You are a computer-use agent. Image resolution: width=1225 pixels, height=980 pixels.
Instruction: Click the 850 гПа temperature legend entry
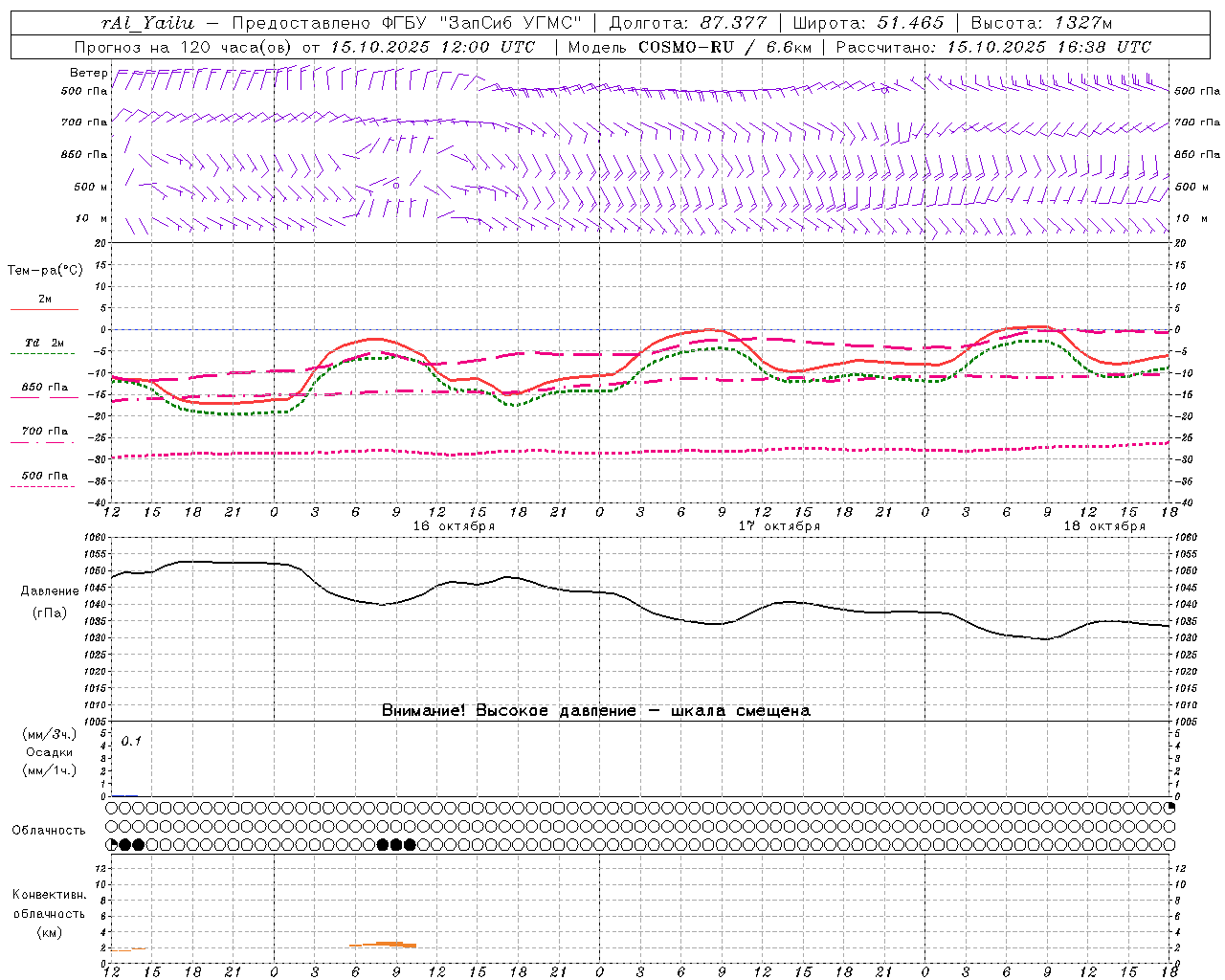(x=45, y=388)
